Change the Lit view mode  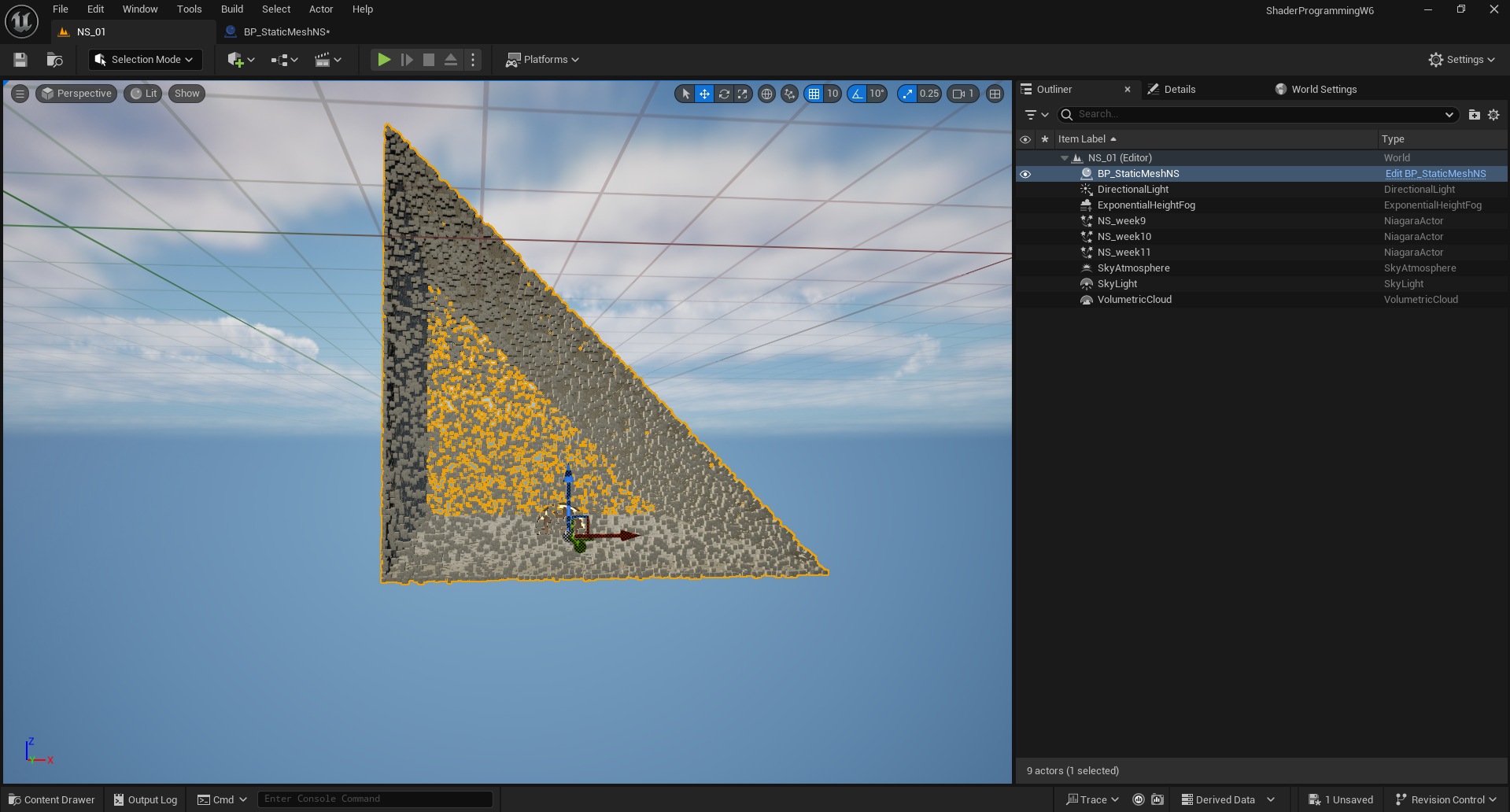[x=143, y=94]
